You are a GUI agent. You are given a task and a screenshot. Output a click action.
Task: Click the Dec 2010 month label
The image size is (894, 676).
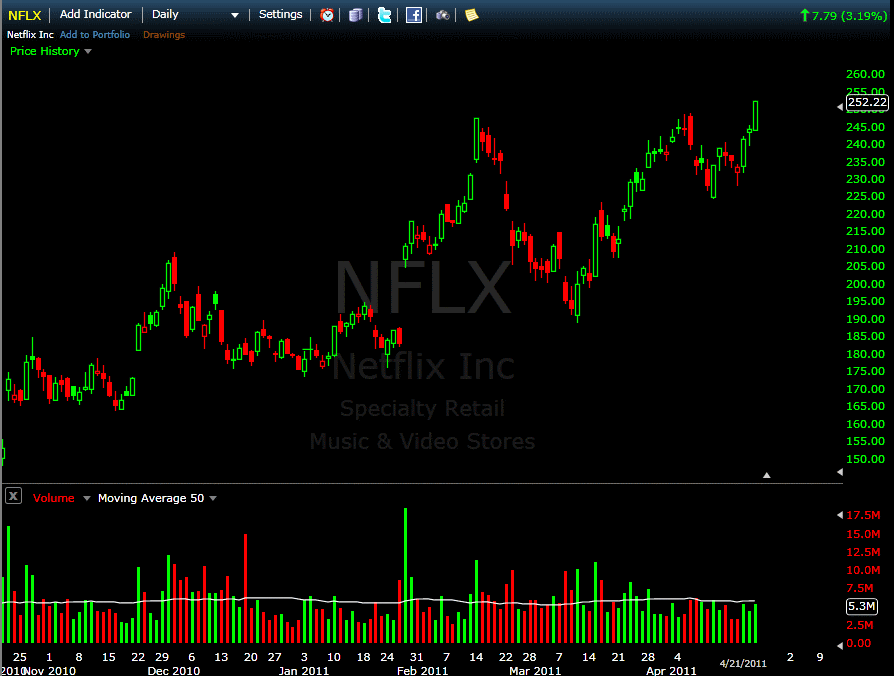coord(174,671)
